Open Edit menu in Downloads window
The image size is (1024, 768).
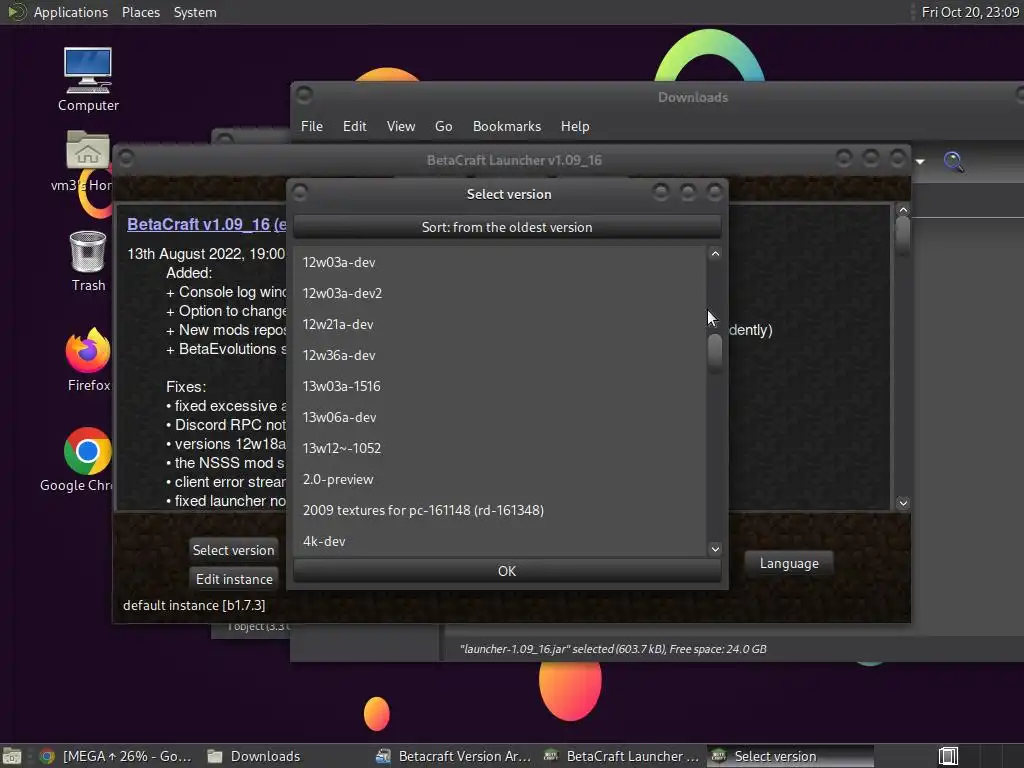click(355, 126)
